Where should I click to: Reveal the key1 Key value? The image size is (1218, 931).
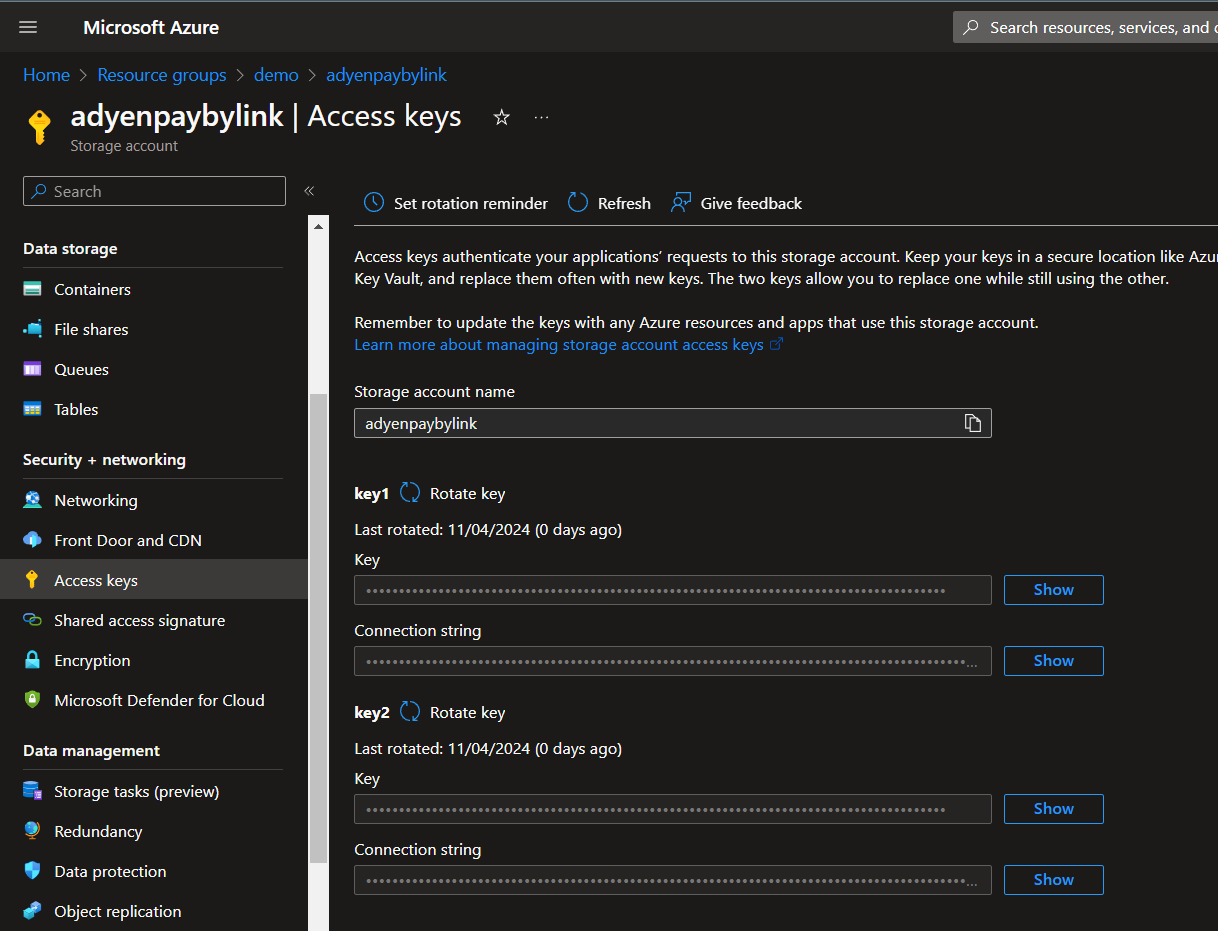point(1053,590)
